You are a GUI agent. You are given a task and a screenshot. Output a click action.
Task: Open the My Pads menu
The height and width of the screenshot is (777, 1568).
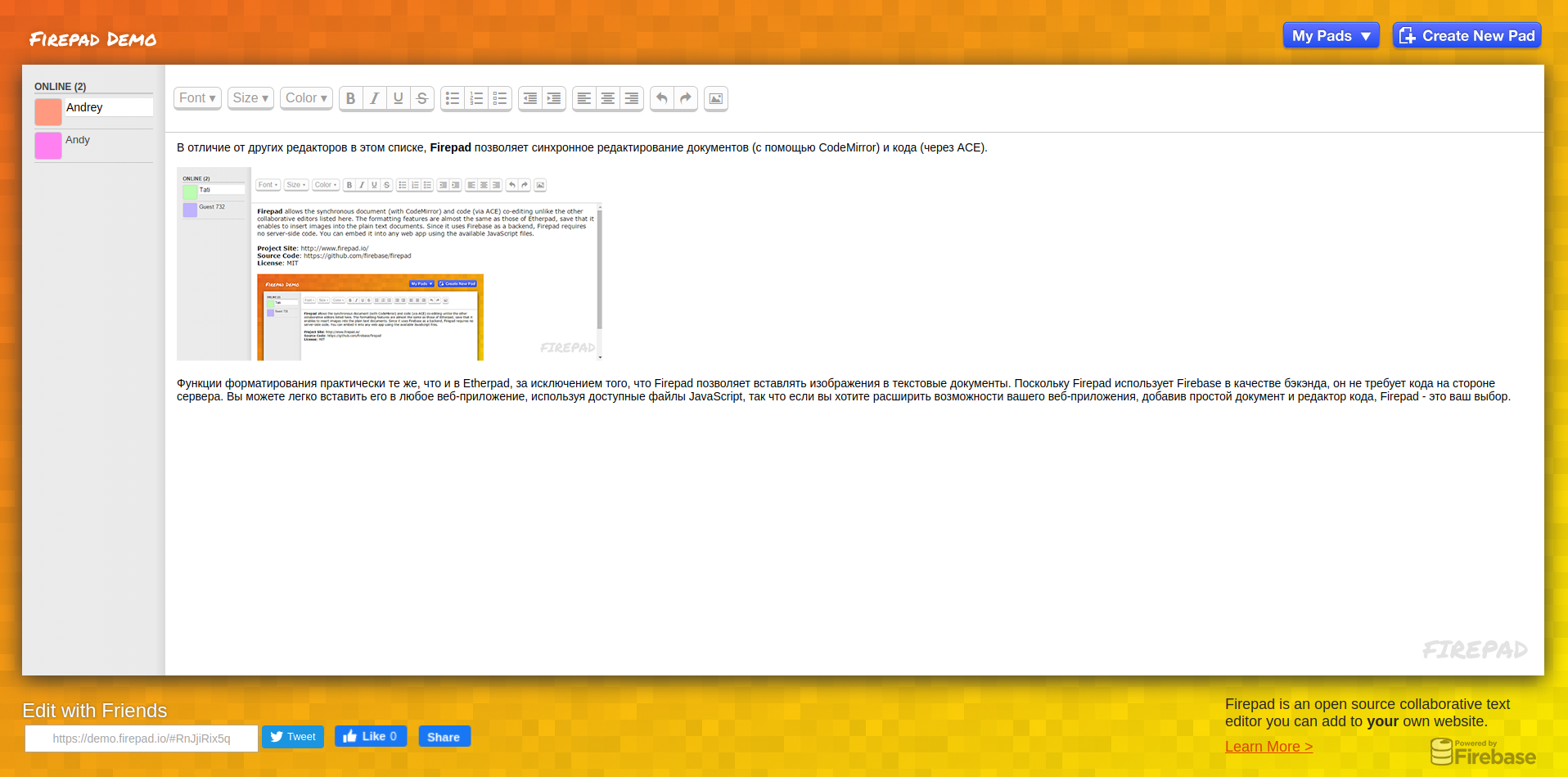[x=1331, y=36]
